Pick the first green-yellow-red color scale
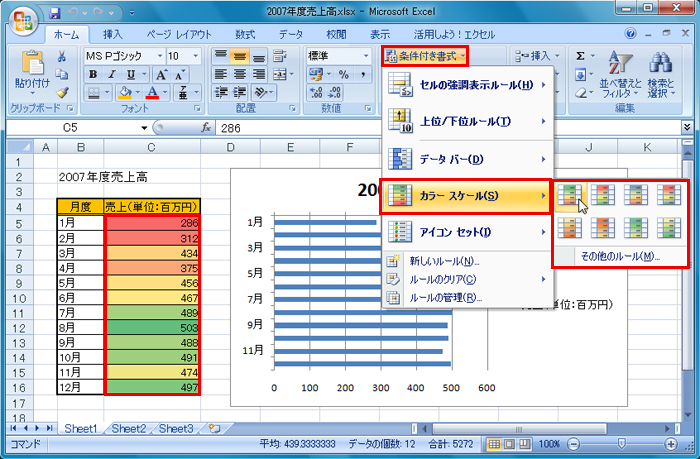This screenshot has height=459, width=700. (570, 195)
